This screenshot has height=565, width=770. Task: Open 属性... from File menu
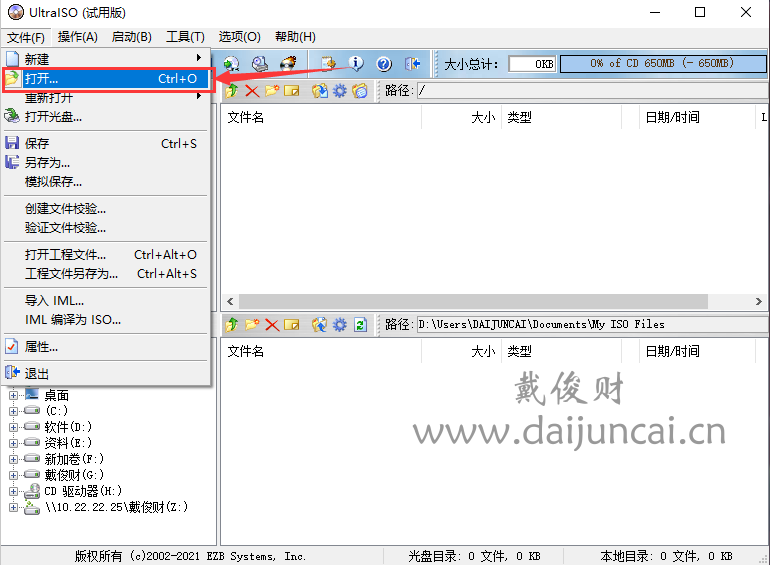pyautogui.click(x=106, y=347)
